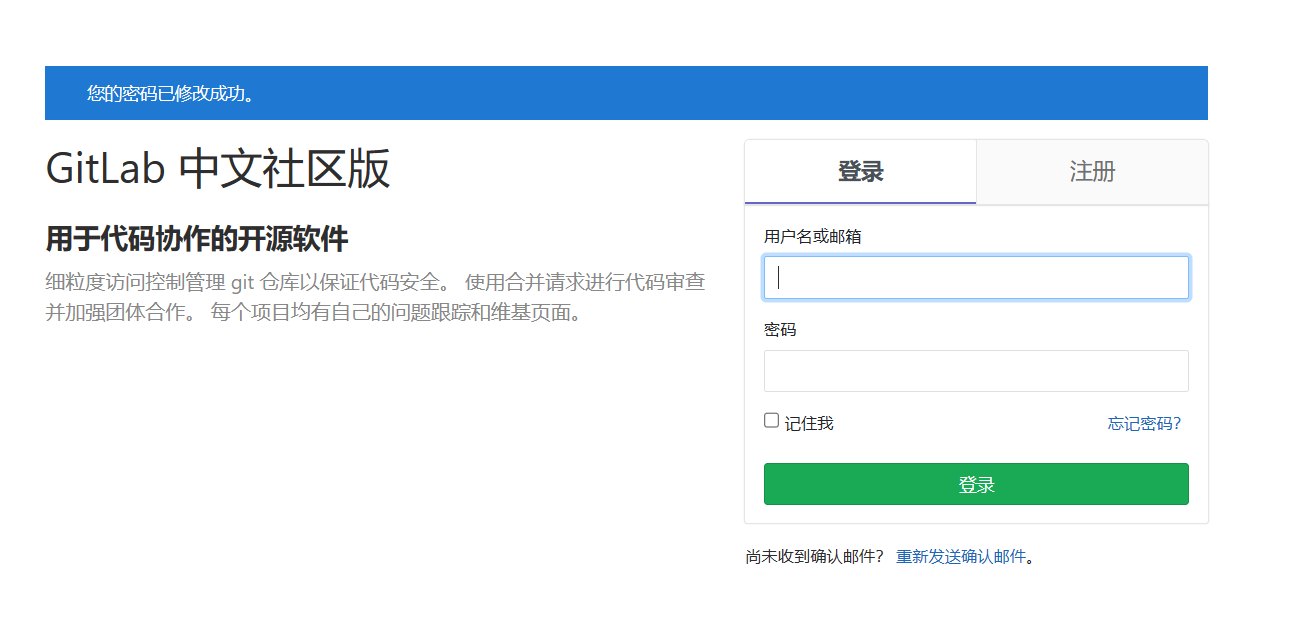Click the 用于代码协作的开源软件 subtitle
This screenshot has height=631, width=1312.
point(197,239)
